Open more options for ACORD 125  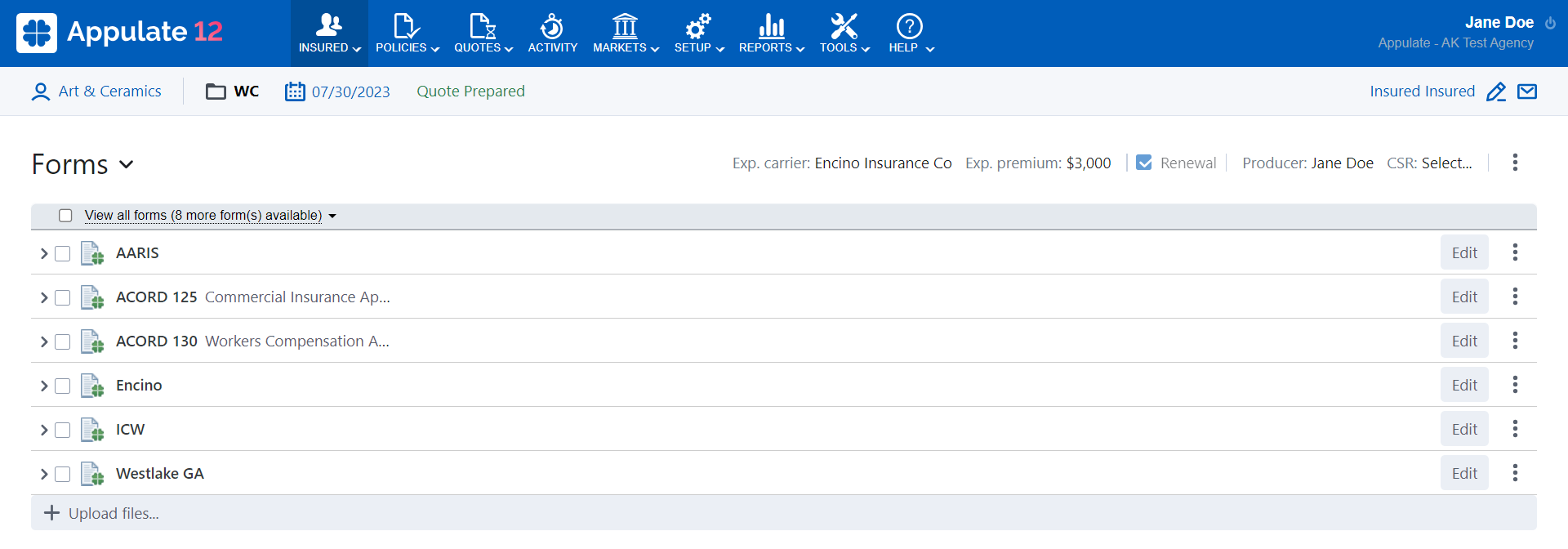click(1515, 297)
